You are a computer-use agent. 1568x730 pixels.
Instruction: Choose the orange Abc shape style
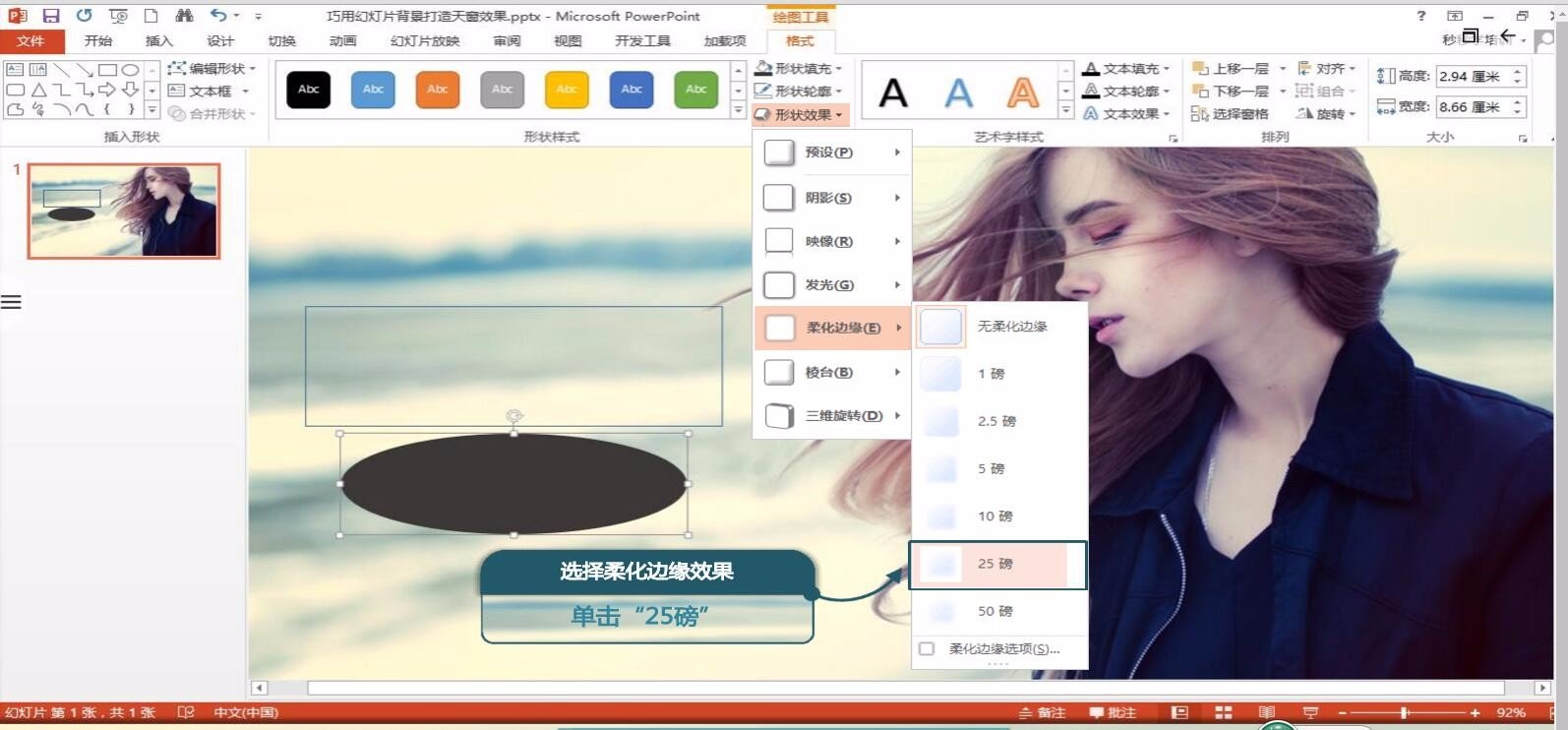tap(438, 90)
